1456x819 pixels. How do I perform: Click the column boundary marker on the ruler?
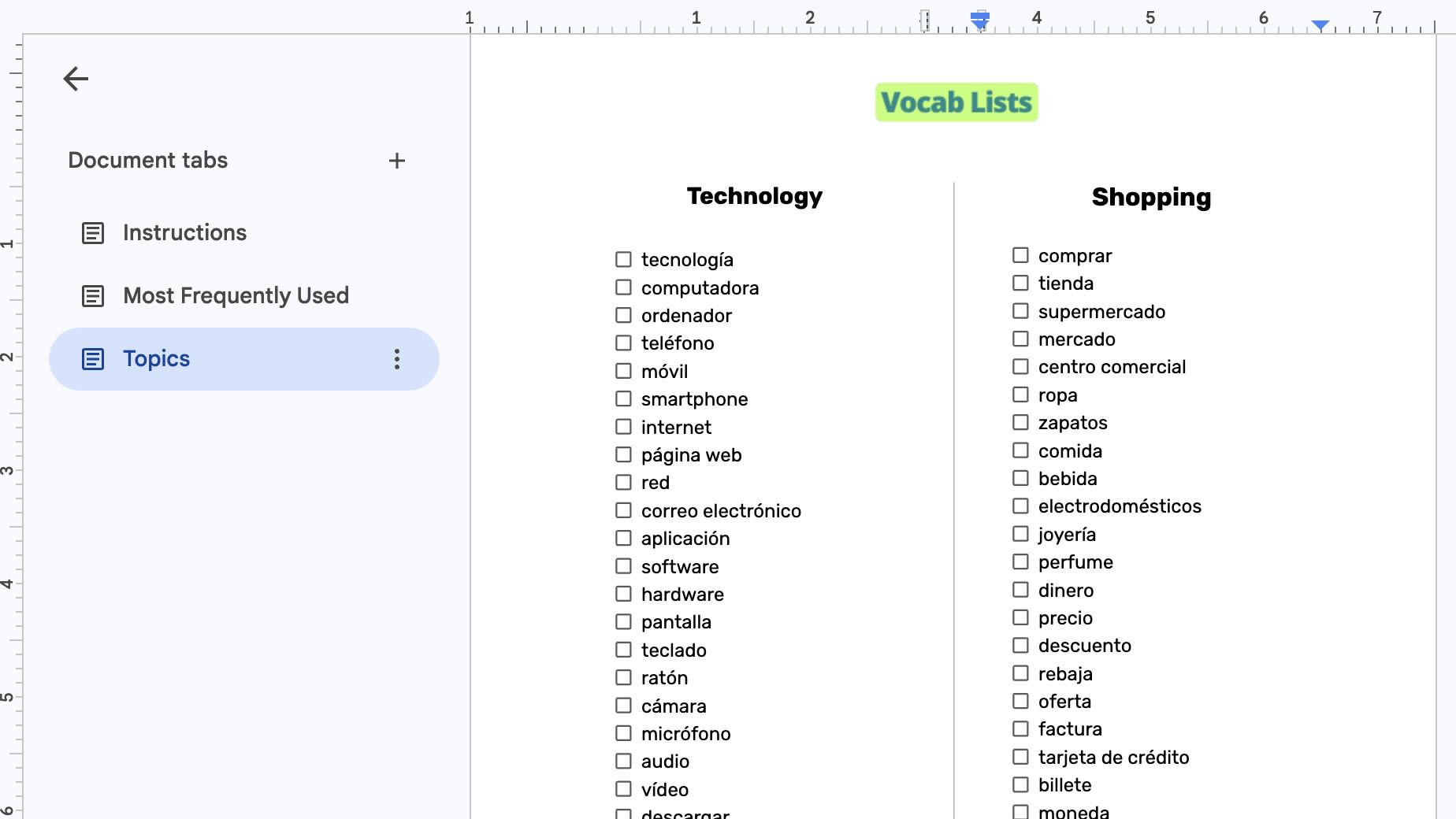(x=926, y=20)
